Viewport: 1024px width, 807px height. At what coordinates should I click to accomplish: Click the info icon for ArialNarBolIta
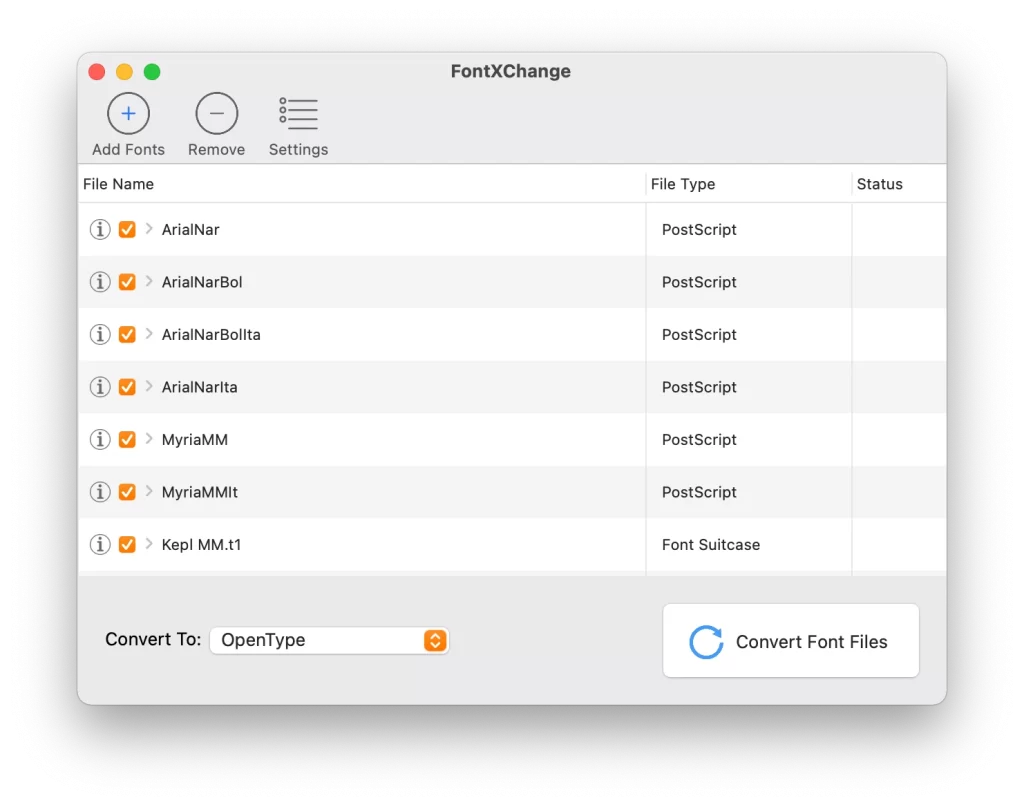click(x=100, y=334)
